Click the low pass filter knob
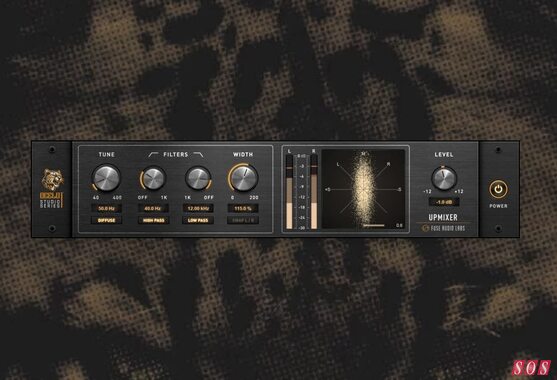Screen dimensions: 557x380 [198, 178]
